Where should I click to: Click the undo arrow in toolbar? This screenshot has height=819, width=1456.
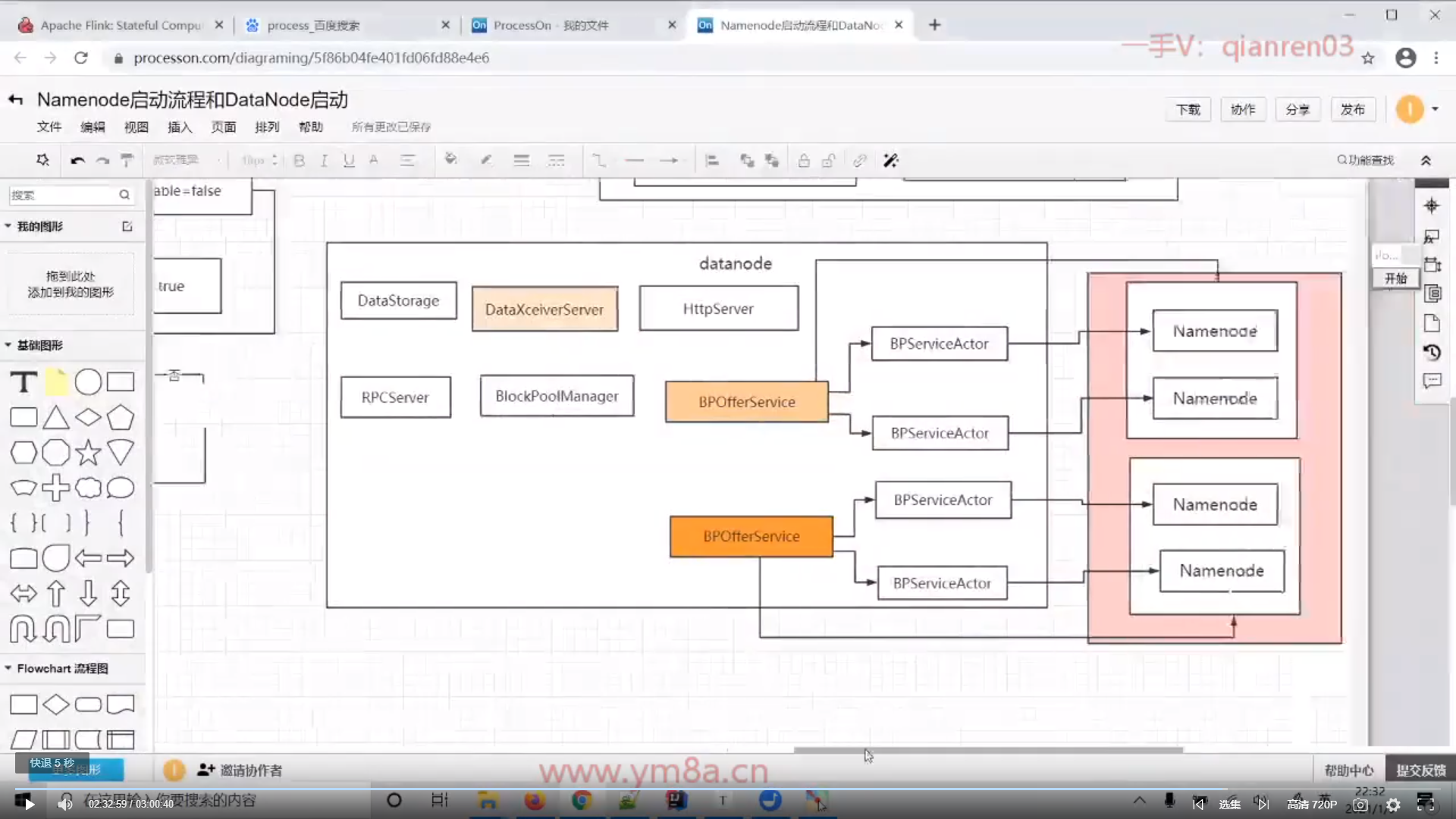tap(77, 160)
